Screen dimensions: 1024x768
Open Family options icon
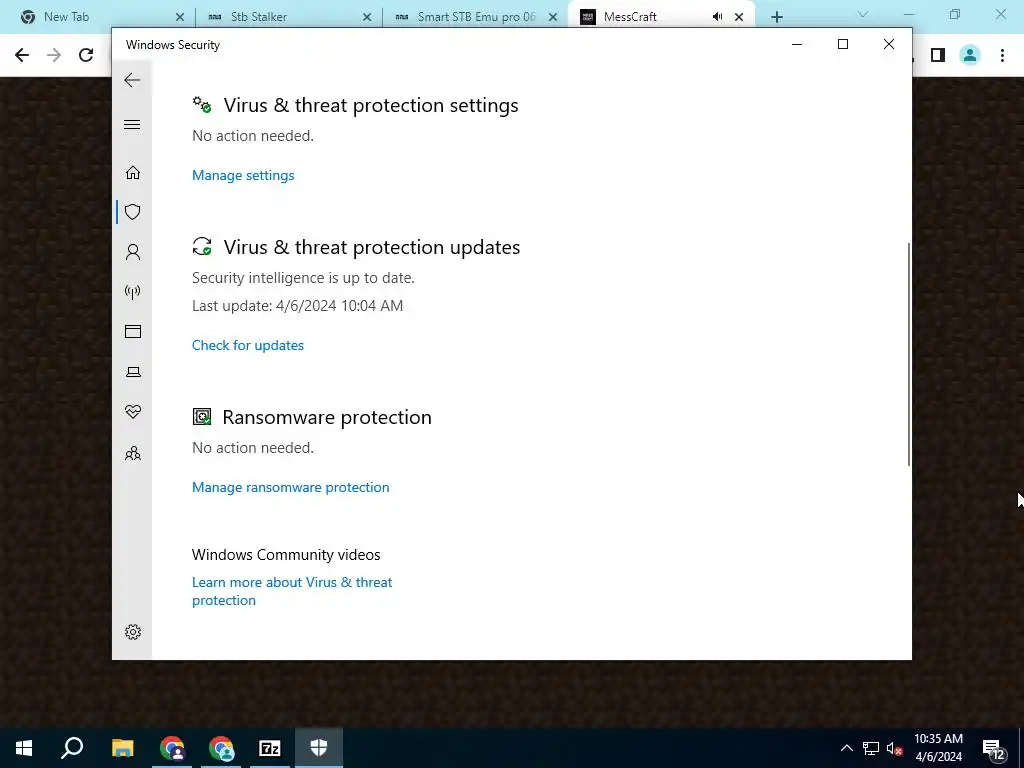click(x=133, y=453)
